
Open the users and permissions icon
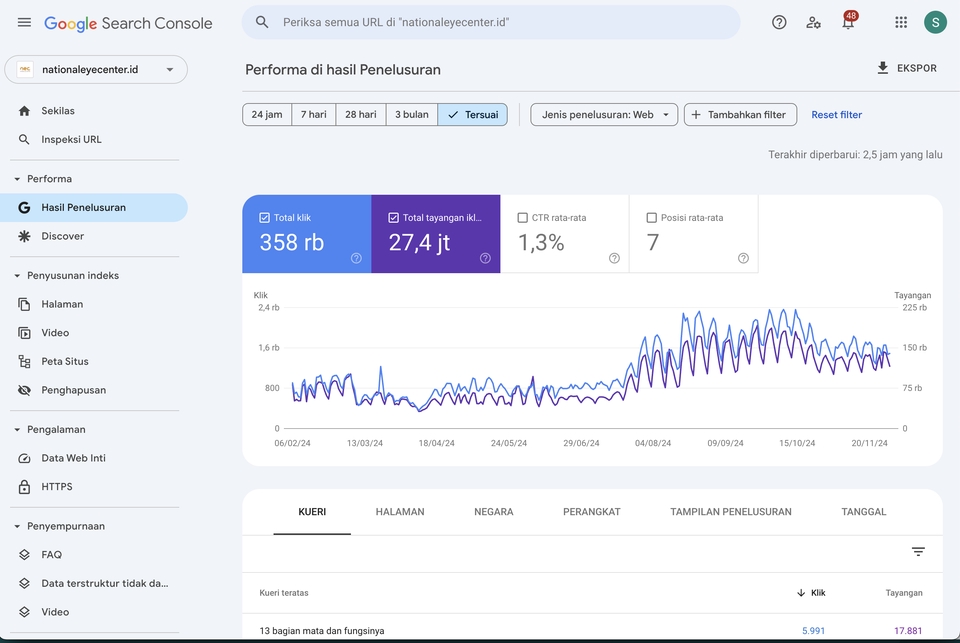[x=814, y=22]
